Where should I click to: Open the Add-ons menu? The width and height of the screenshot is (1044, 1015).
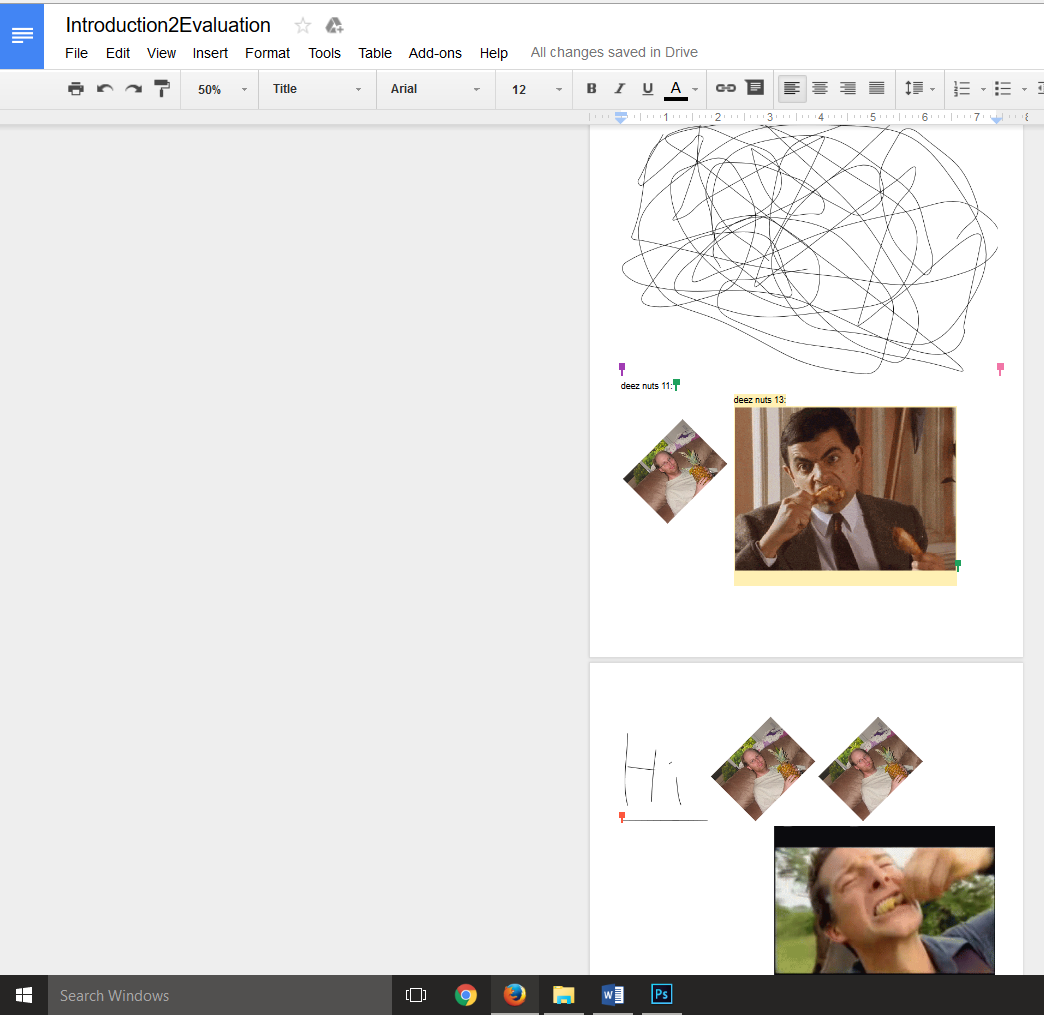pos(435,53)
